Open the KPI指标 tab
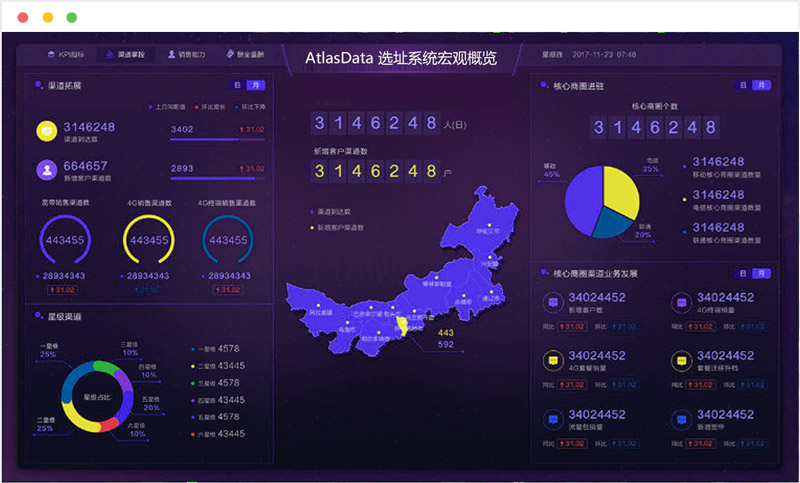This screenshot has width=800, height=483. click(66, 55)
